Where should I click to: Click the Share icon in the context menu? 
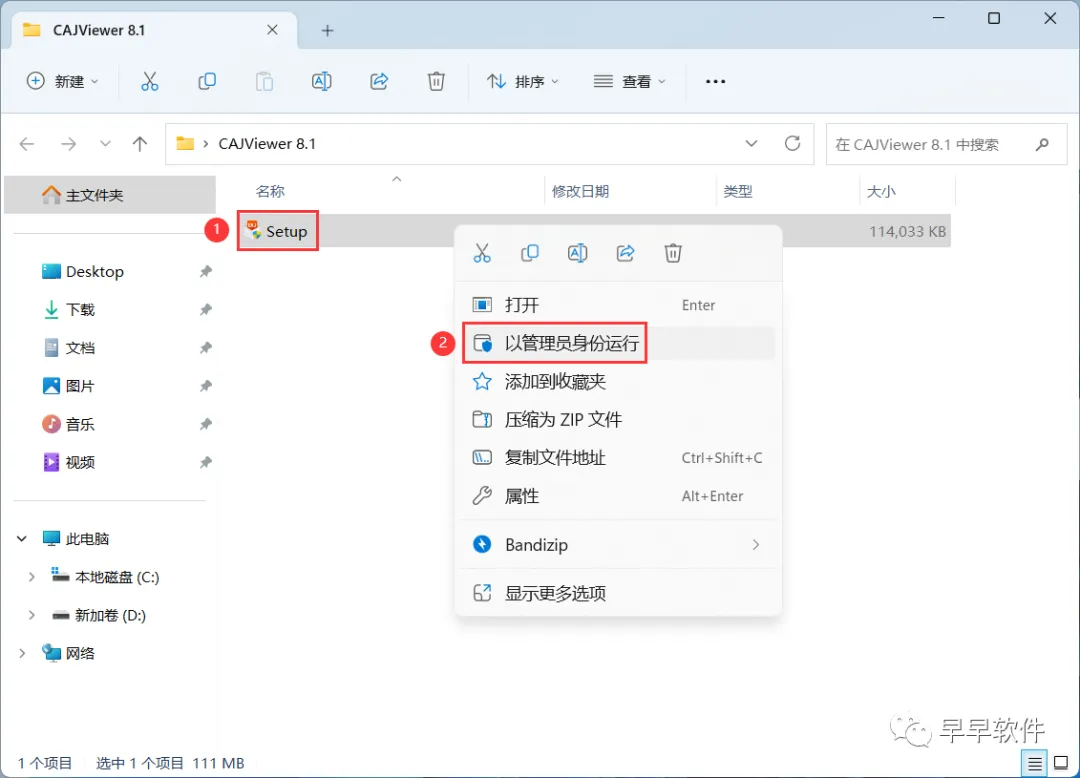[x=625, y=253]
